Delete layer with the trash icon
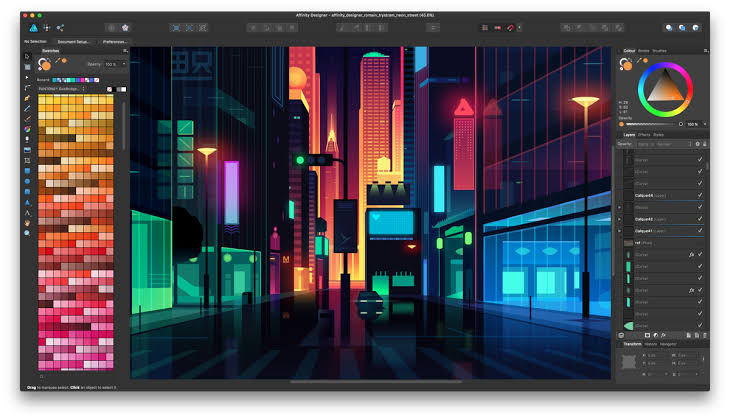The width and height of the screenshot is (730, 420). (x=705, y=335)
